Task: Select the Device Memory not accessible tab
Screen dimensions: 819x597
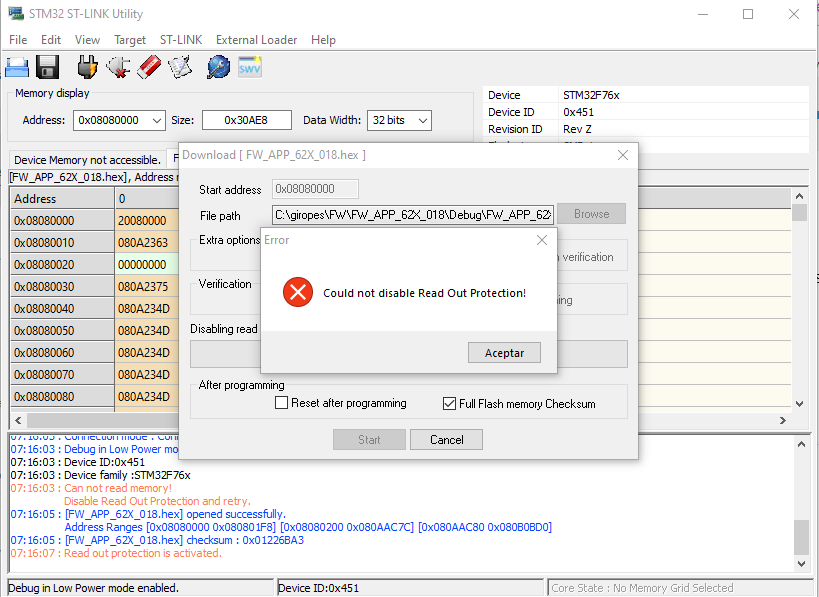Action: [x=87, y=160]
